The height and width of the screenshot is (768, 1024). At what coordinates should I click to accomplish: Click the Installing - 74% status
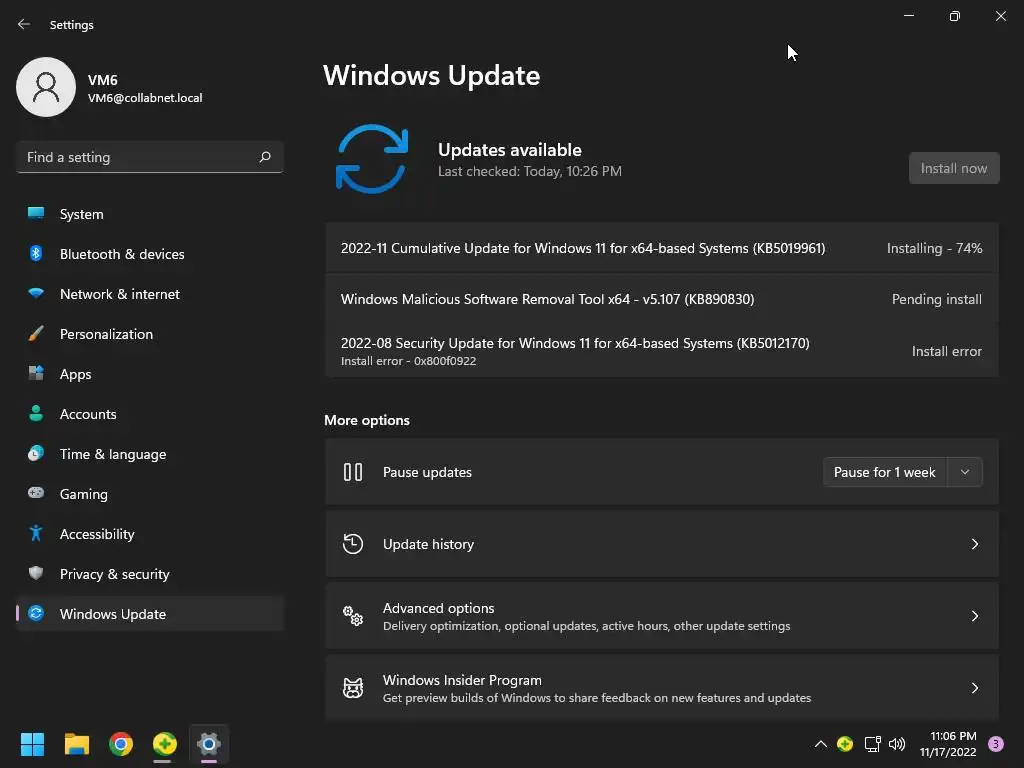[x=935, y=248]
